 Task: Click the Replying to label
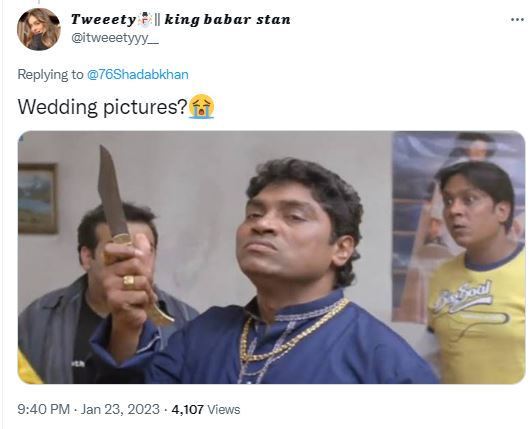pos(50,74)
